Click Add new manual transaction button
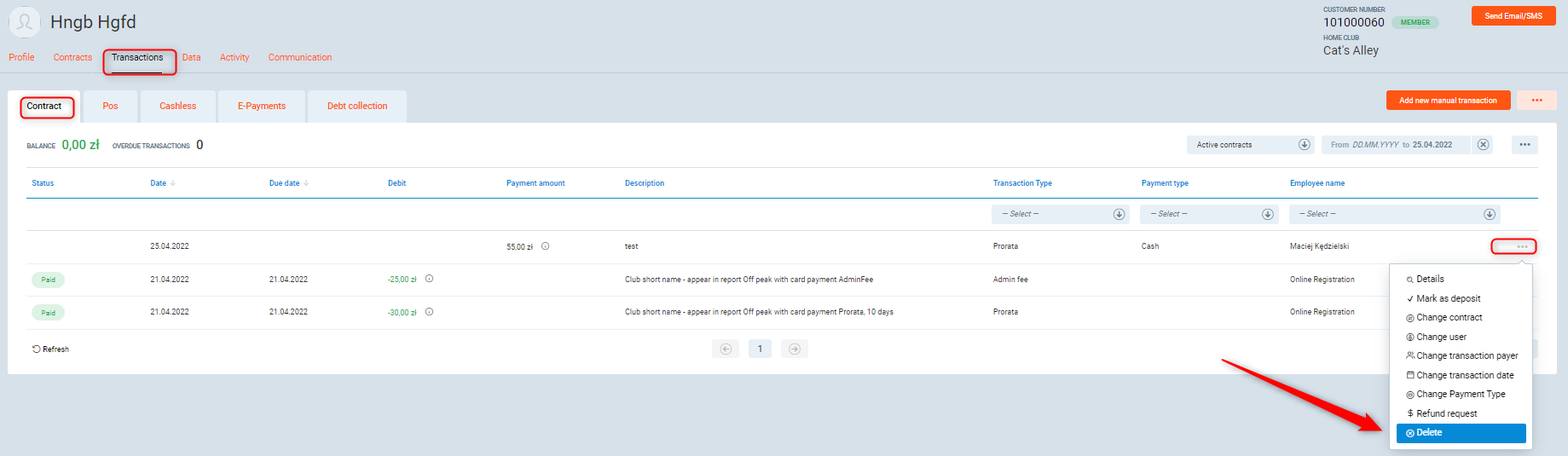This screenshot has height=456, width=1568. (1448, 101)
